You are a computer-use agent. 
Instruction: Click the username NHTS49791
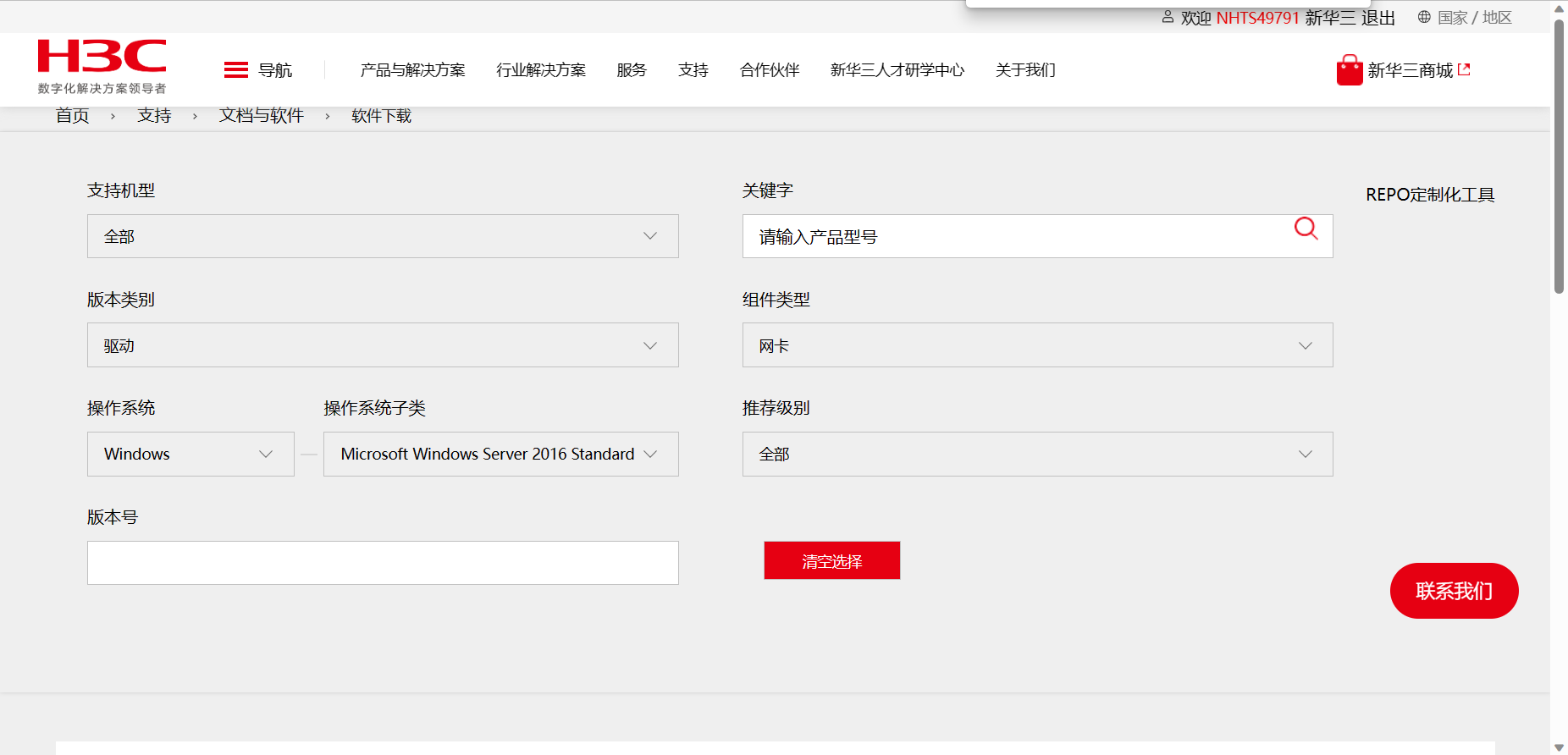(1257, 18)
